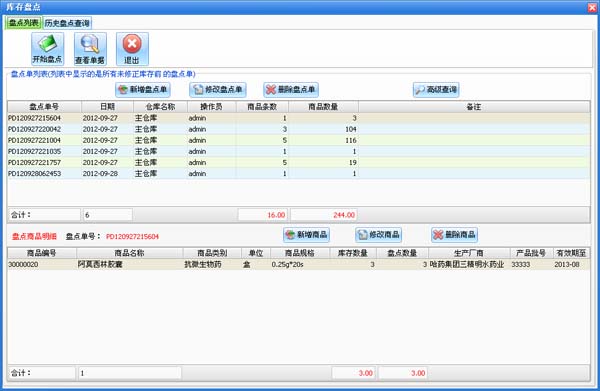Click red order number PD120927215604 label

(x=132, y=237)
